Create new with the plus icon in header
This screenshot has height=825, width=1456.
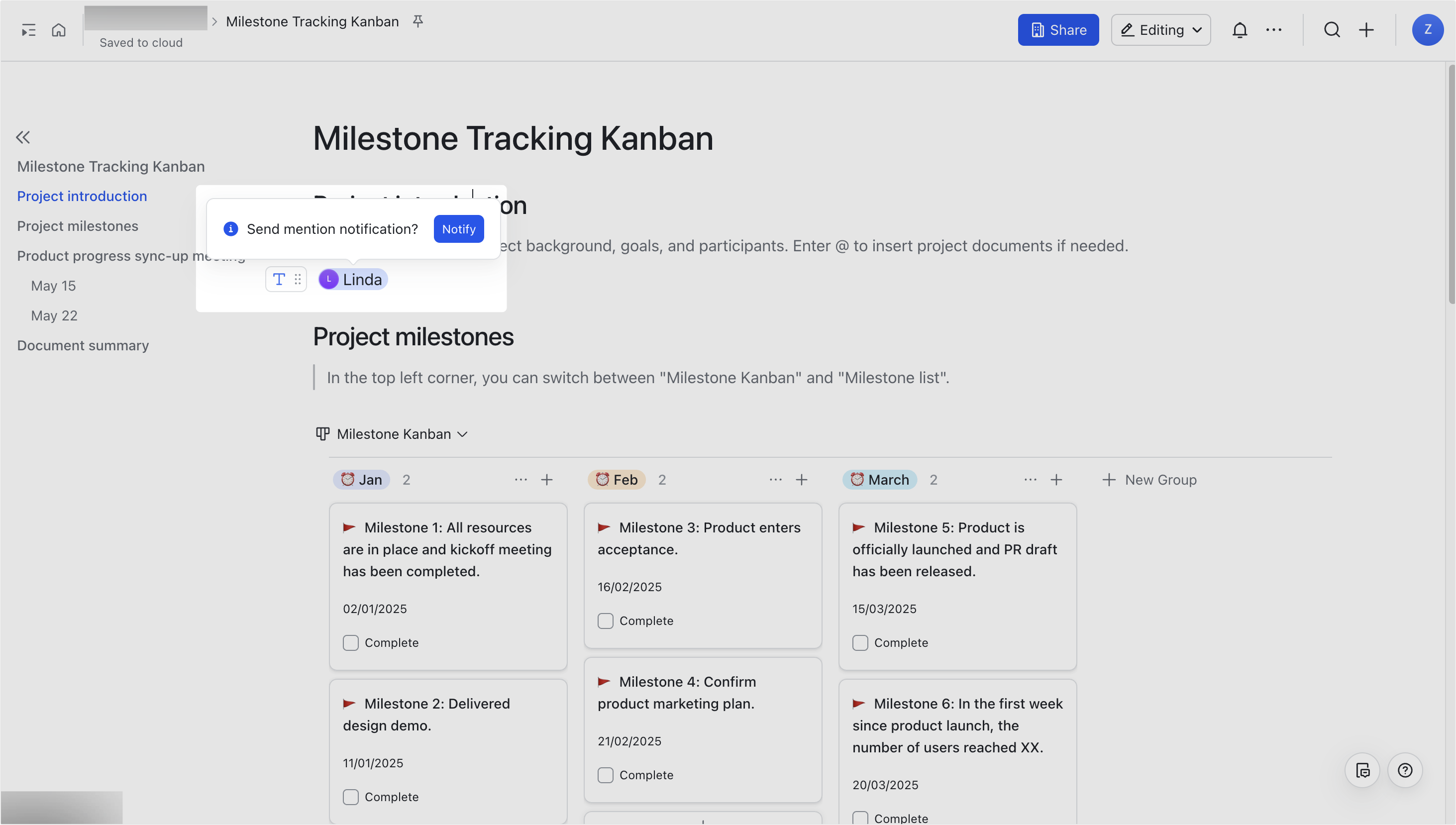[x=1366, y=30]
